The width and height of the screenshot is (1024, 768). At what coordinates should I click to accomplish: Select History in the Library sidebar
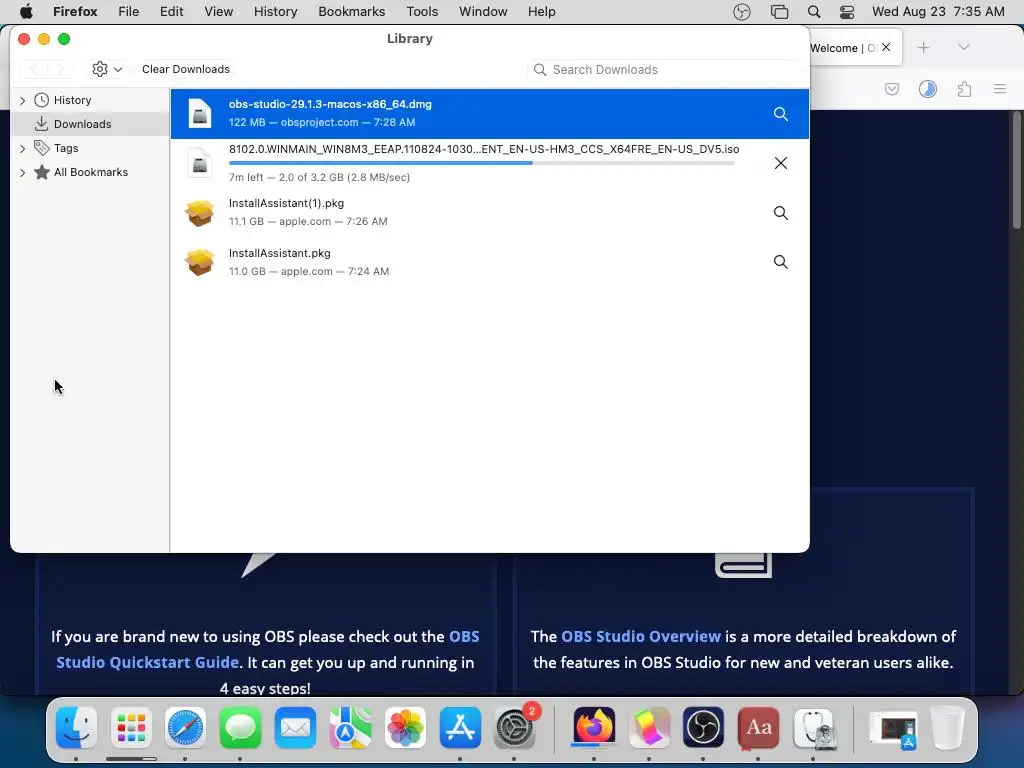tap(72, 100)
